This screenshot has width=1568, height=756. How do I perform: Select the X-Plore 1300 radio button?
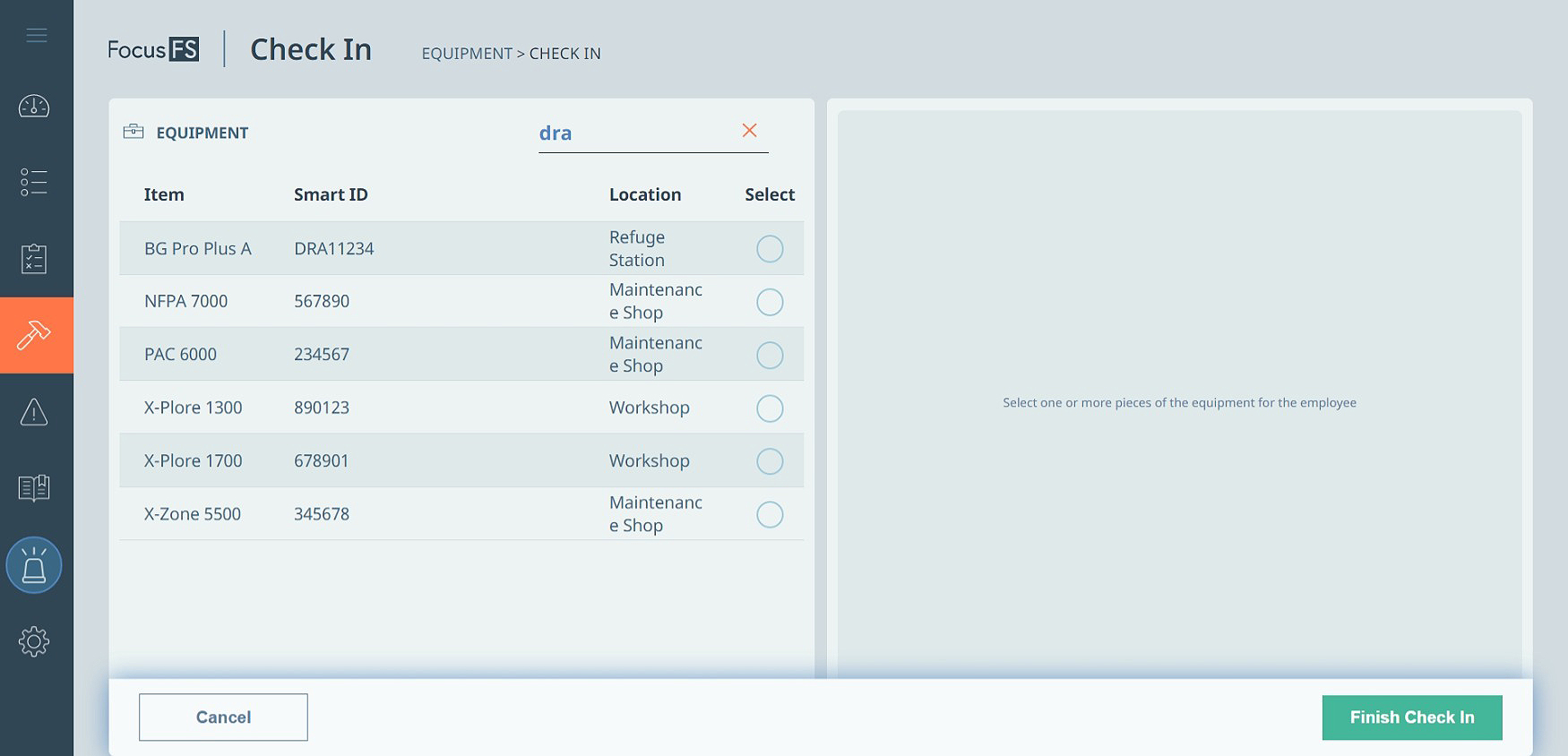(x=770, y=408)
